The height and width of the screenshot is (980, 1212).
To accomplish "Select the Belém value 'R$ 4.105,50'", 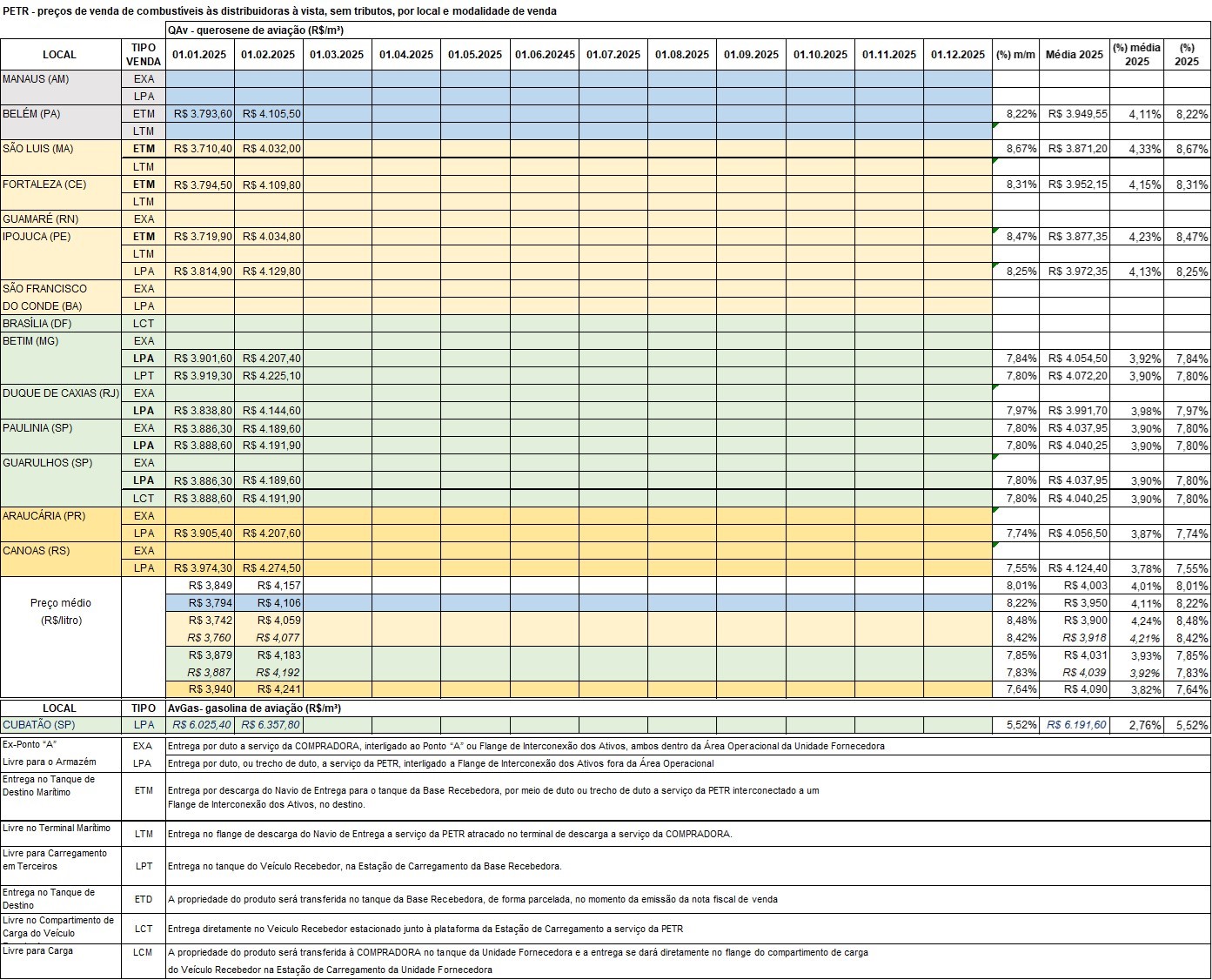I will (x=269, y=114).
